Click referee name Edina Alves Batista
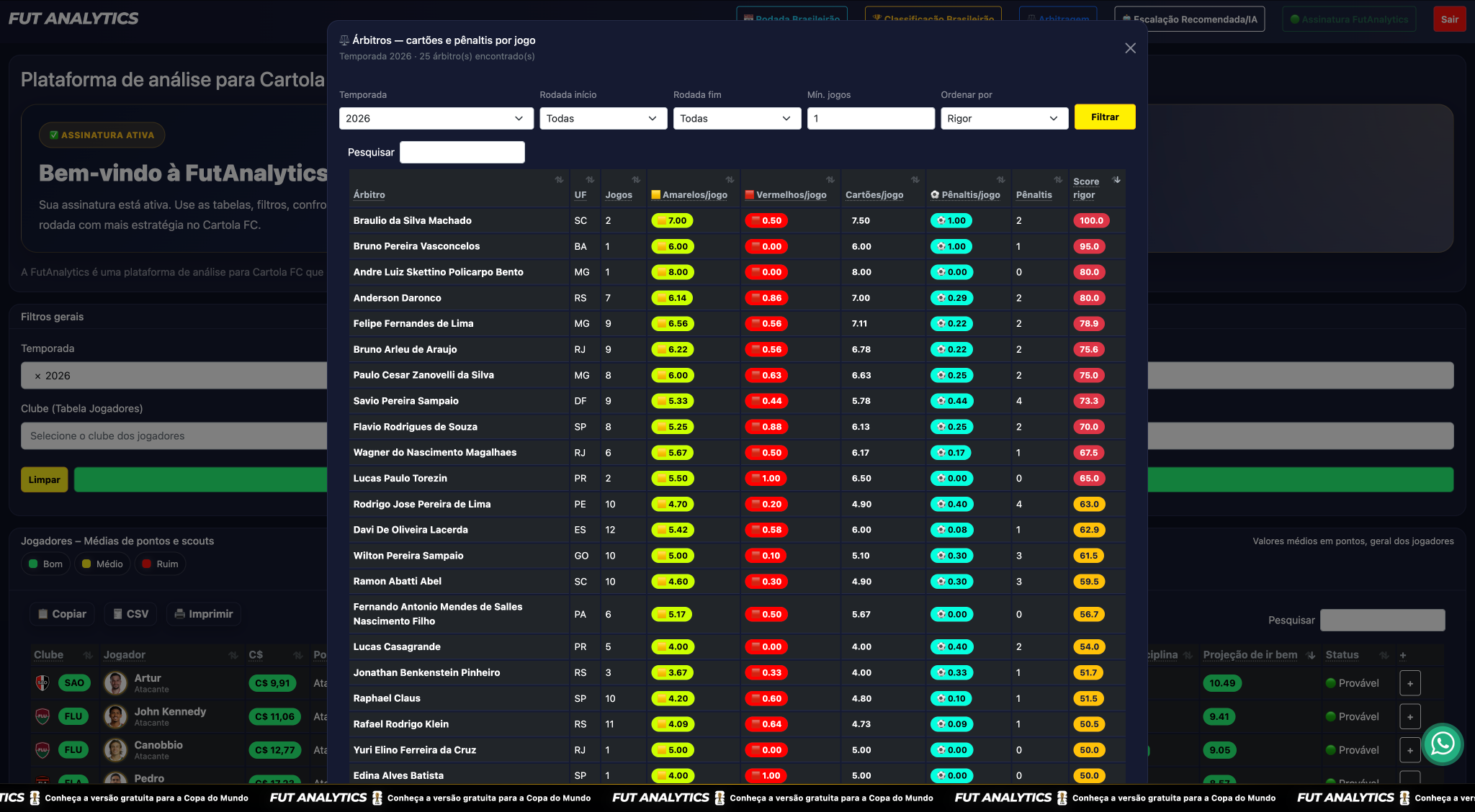Image resolution: width=1475 pixels, height=812 pixels. click(398, 775)
